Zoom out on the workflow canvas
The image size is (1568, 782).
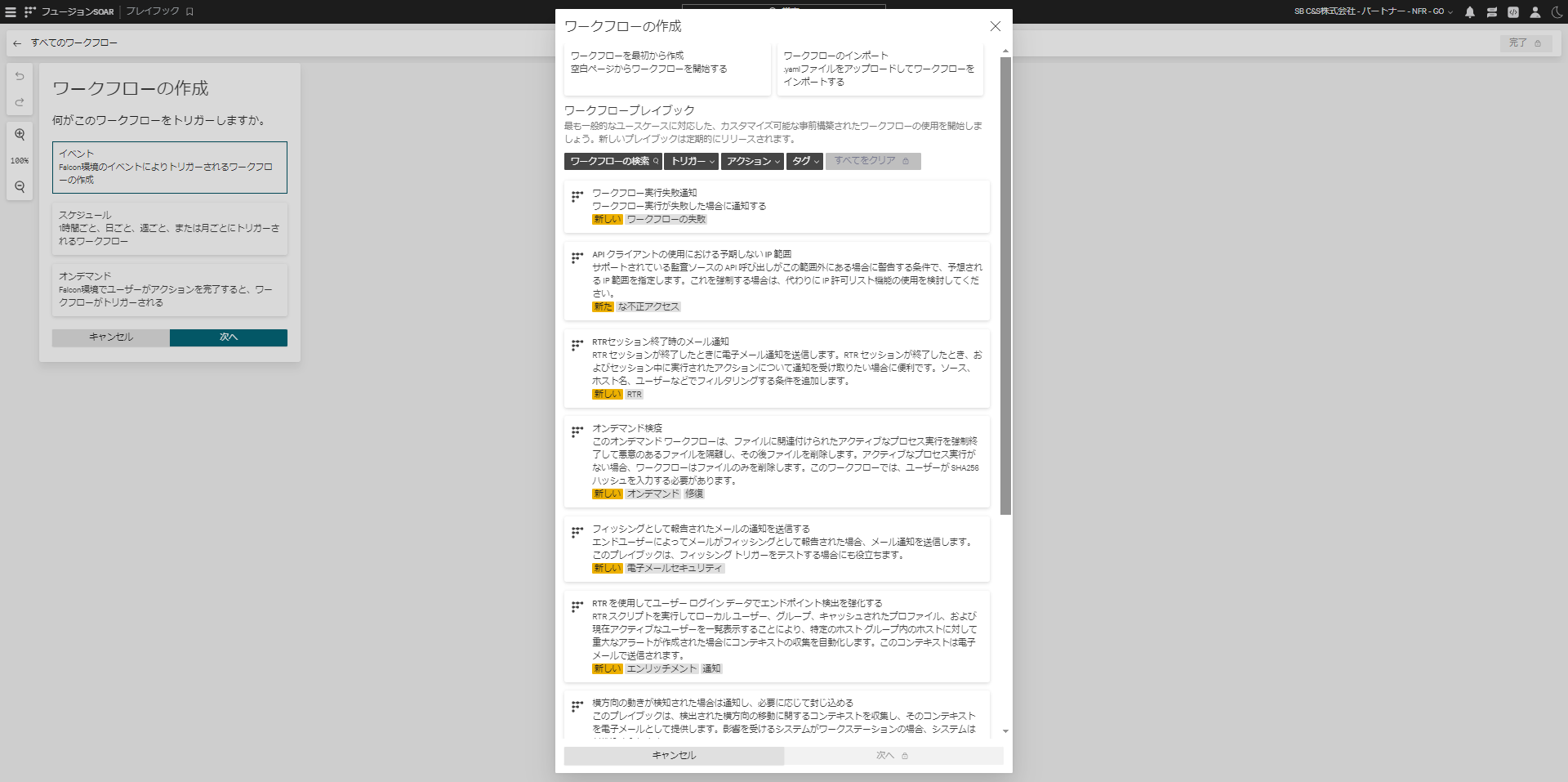pos(20,186)
